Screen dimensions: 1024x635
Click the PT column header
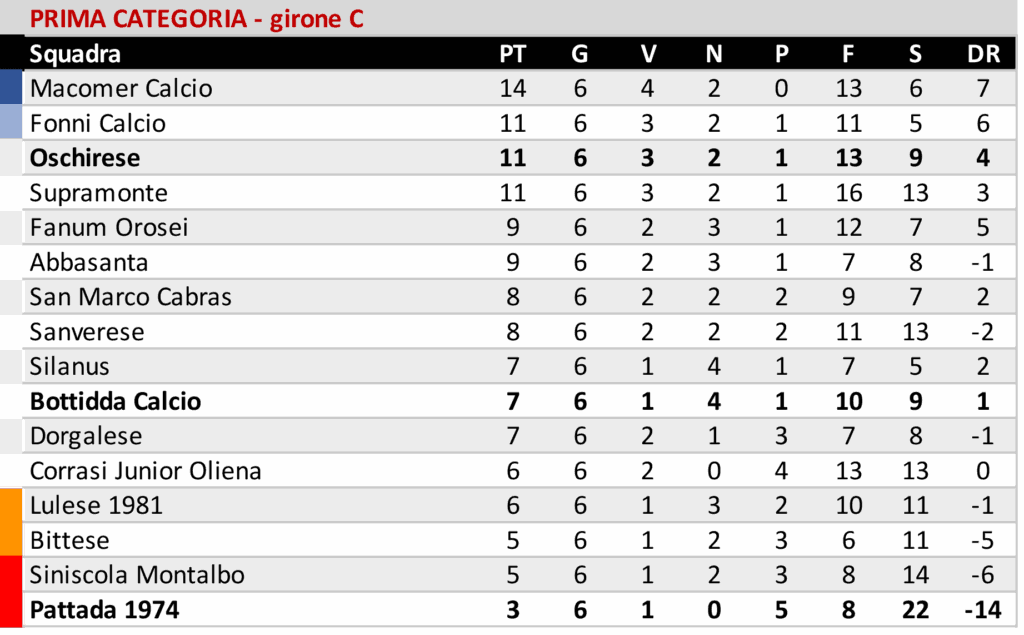point(512,54)
